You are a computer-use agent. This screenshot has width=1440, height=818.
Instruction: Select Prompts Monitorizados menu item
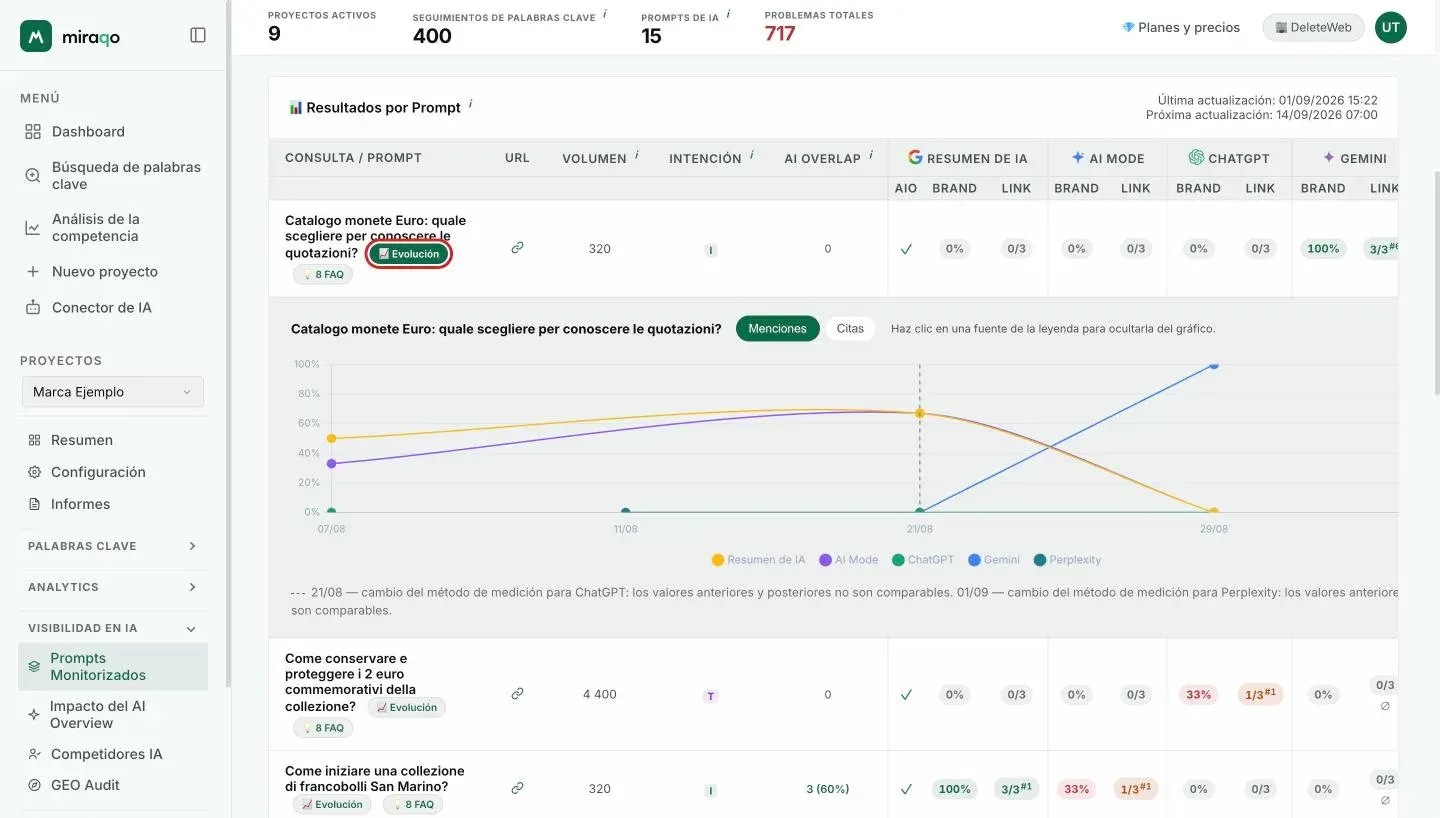tap(113, 666)
